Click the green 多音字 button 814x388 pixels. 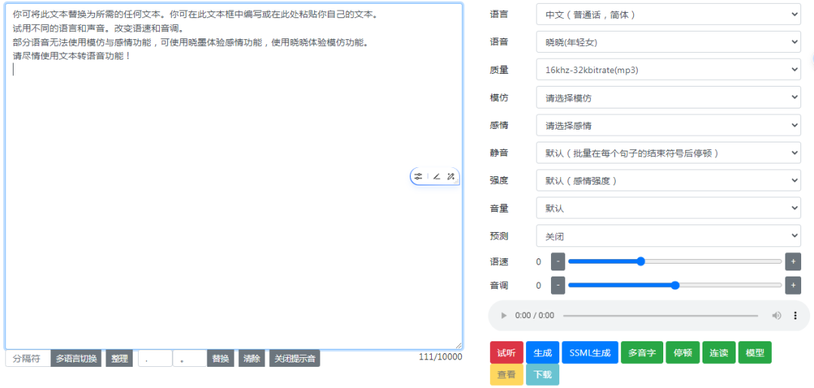pyautogui.click(x=642, y=352)
